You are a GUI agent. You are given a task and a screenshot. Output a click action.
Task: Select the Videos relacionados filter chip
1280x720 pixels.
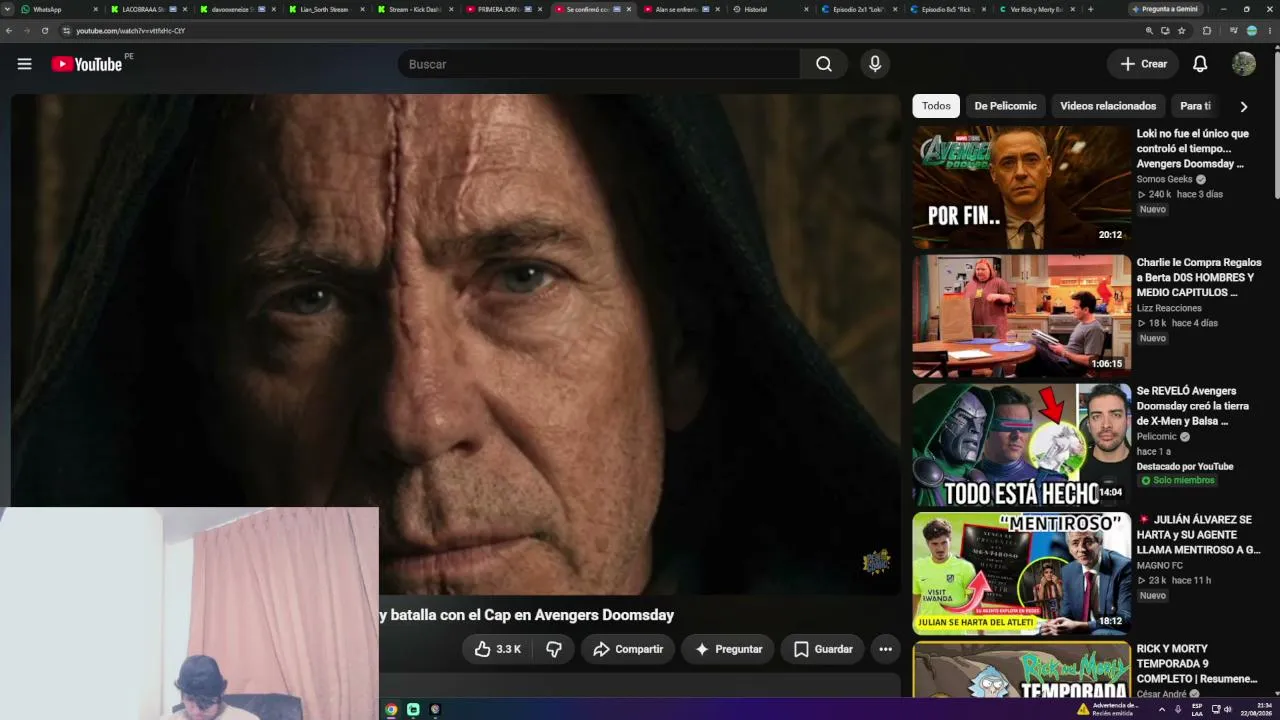pos(1108,106)
